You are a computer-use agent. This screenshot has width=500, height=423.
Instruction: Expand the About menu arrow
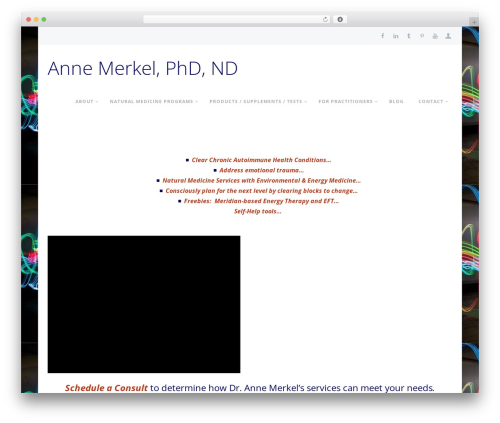click(x=97, y=102)
